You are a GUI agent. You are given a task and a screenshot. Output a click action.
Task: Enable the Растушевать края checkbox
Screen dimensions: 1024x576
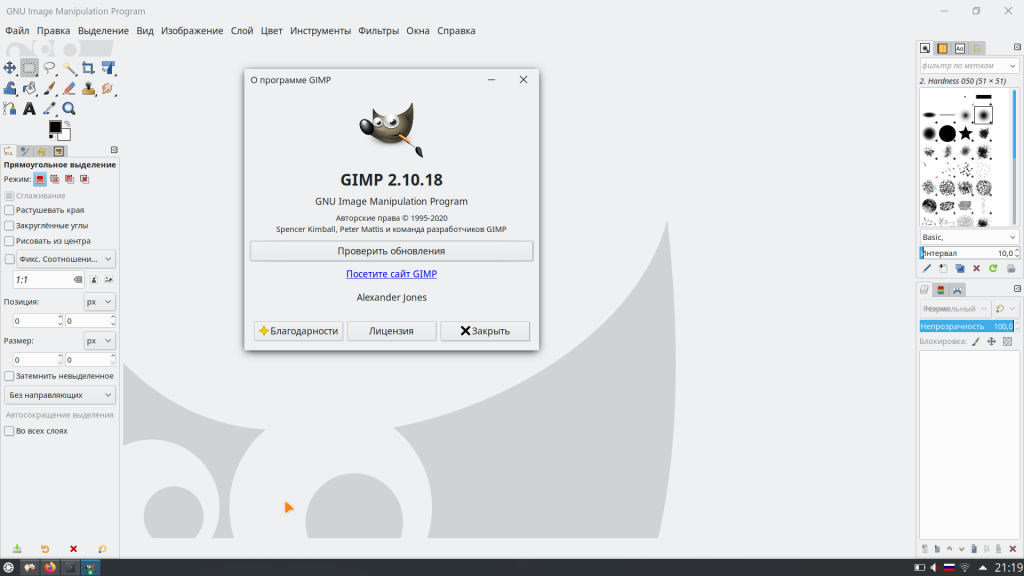tap(9, 210)
